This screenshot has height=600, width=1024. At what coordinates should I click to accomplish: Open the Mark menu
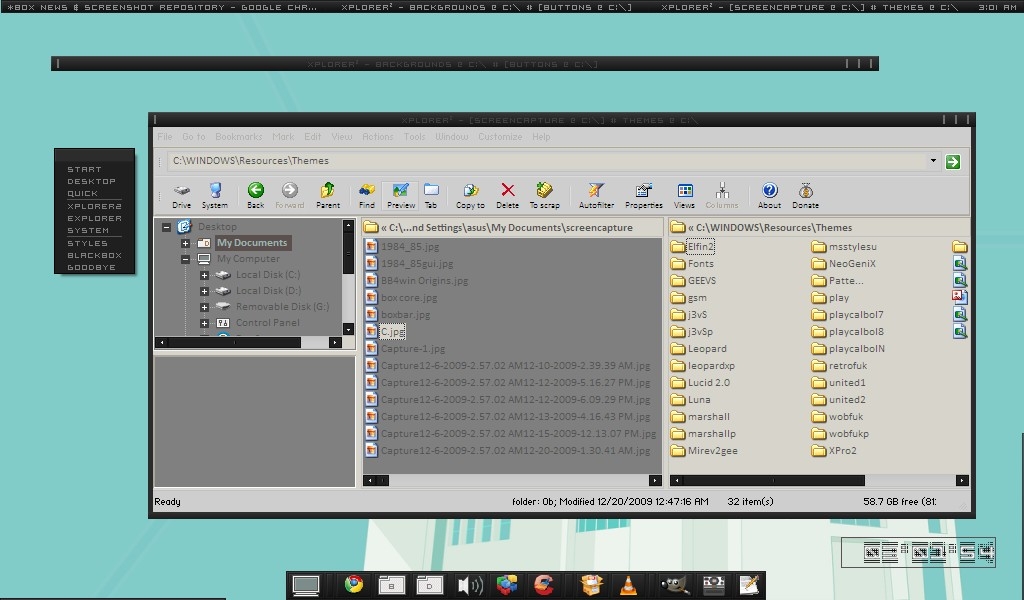pos(283,136)
